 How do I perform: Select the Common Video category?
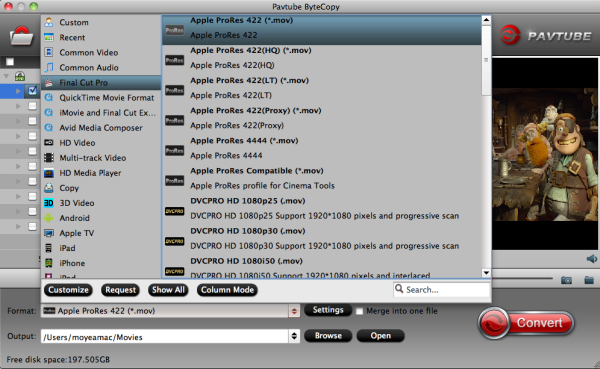tap(101, 52)
